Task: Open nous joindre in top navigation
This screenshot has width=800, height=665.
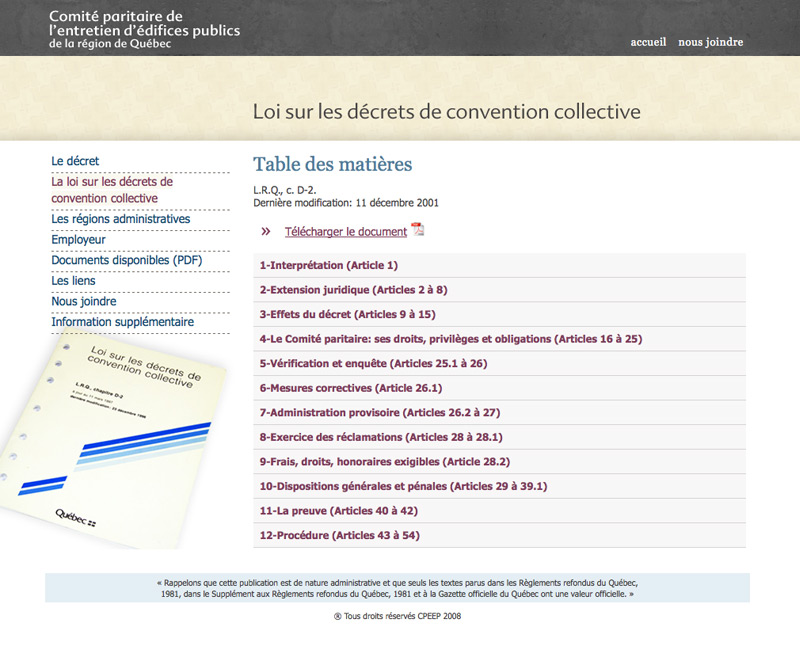Action: tap(710, 42)
